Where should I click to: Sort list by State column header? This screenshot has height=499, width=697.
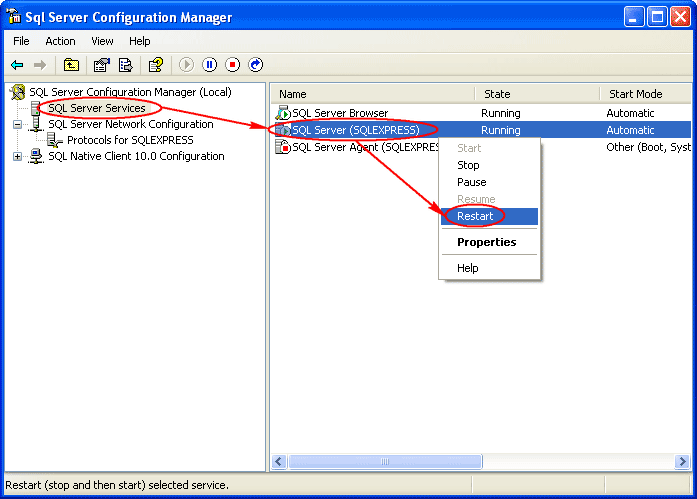point(497,94)
